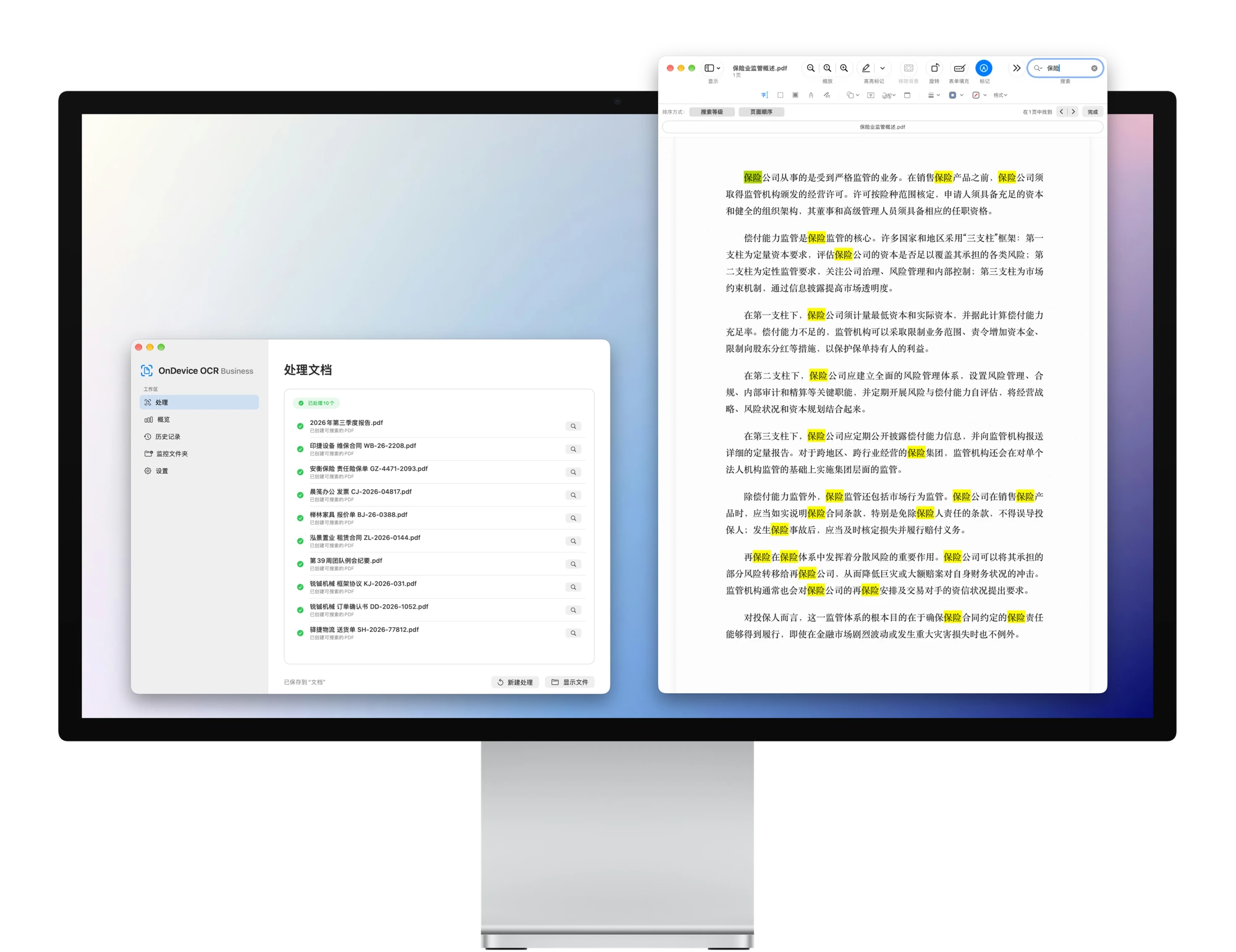Image resolution: width=1236 pixels, height=952 pixels.
Task: Rotate the PDF page in Preview
Action: coord(934,68)
